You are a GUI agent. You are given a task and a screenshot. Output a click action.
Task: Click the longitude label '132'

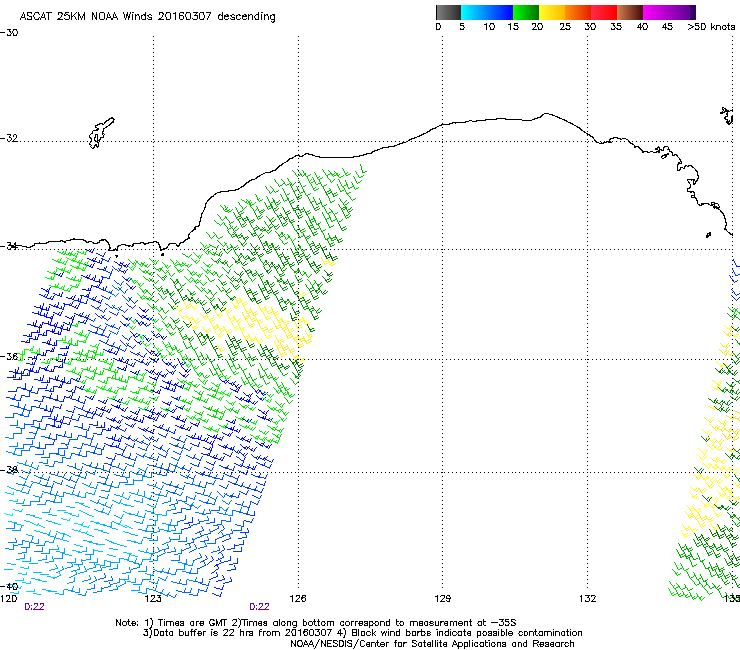tap(588, 599)
